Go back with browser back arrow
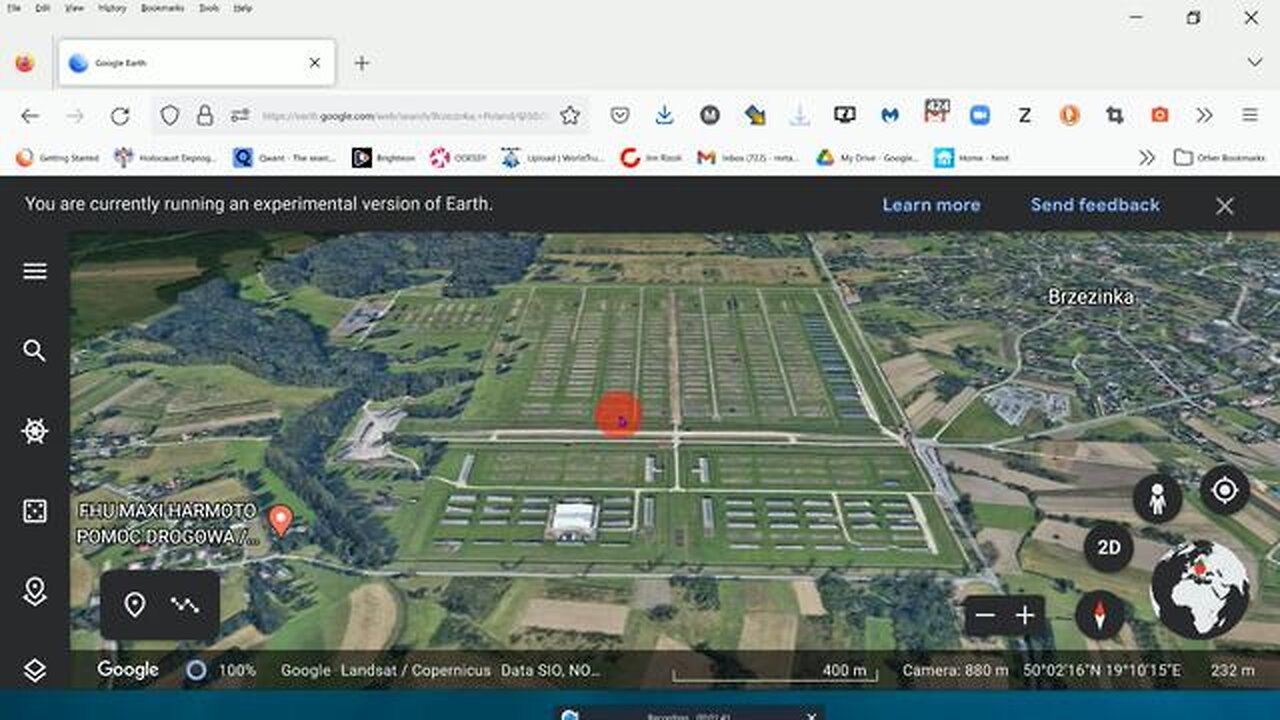 point(30,116)
